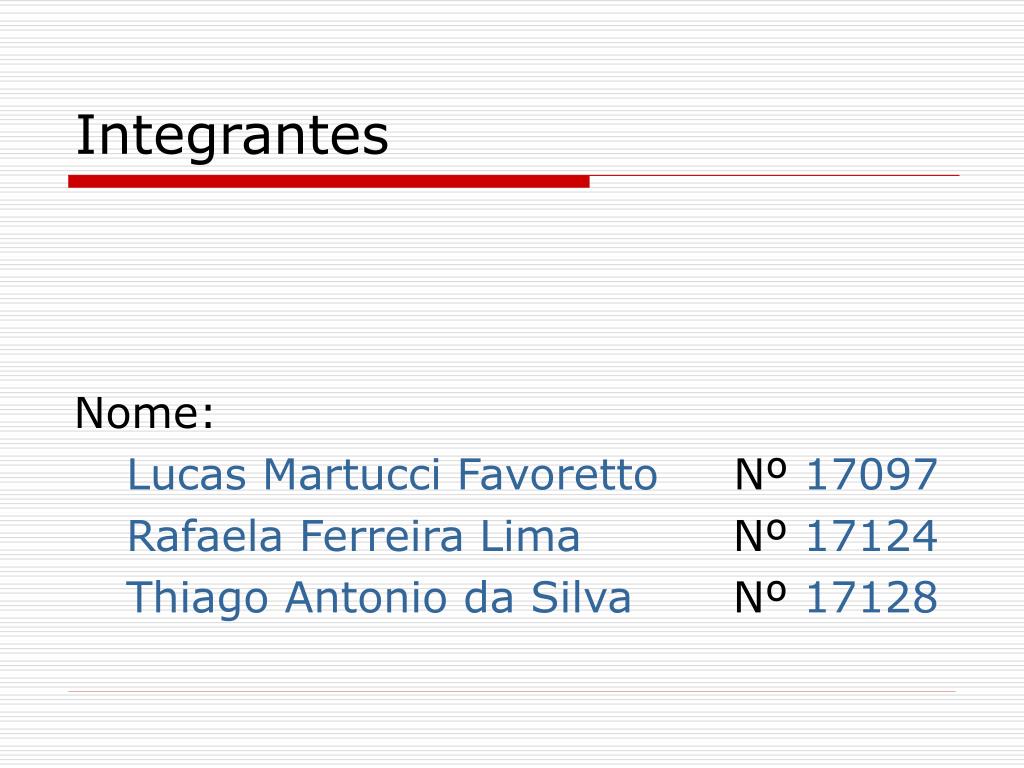
Task: Click the first name Rafaela
Action: tap(204, 536)
